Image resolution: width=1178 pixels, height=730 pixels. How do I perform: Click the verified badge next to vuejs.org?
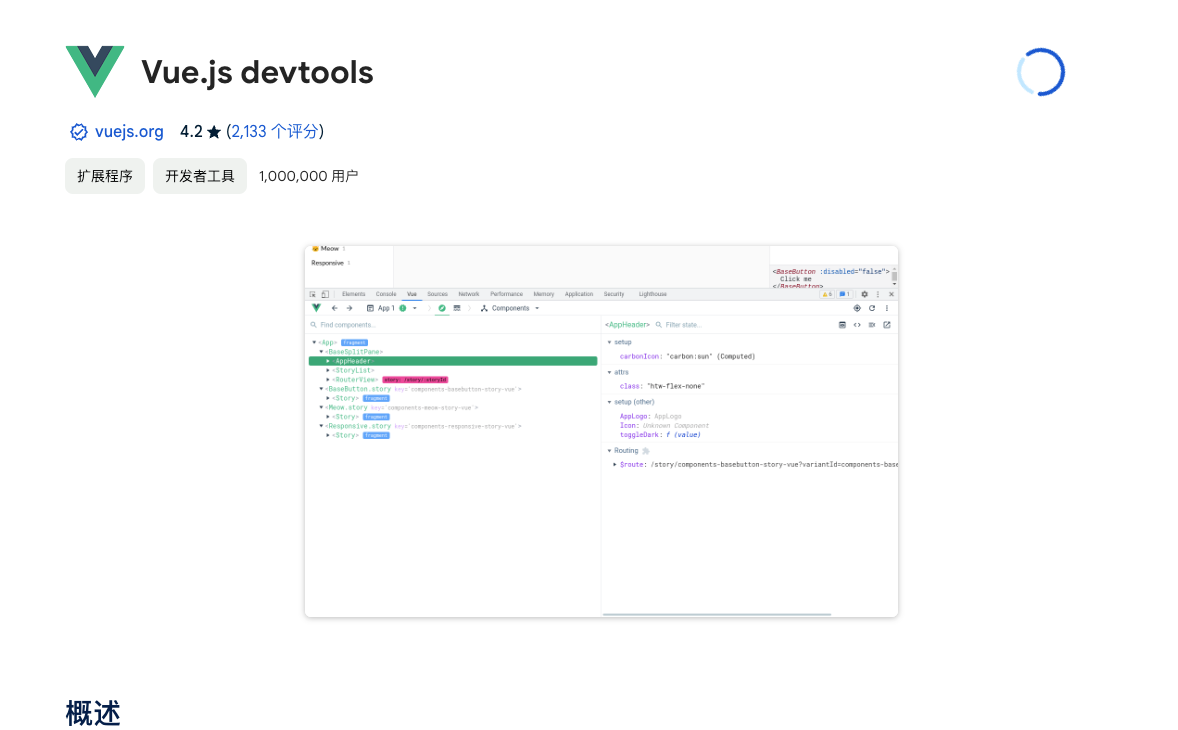click(78, 132)
